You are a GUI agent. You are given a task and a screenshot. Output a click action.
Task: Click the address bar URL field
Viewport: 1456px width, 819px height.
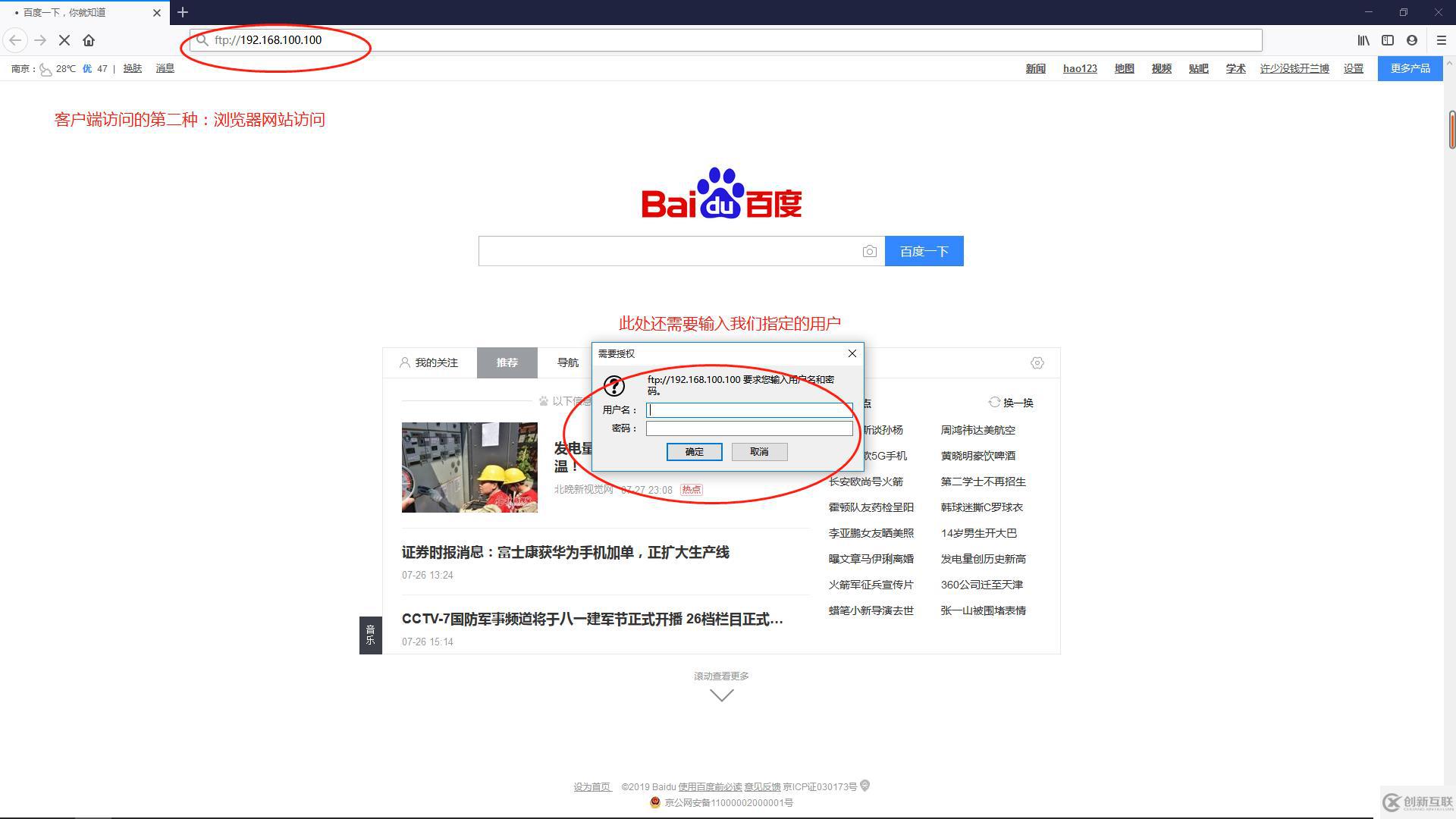click(726, 40)
